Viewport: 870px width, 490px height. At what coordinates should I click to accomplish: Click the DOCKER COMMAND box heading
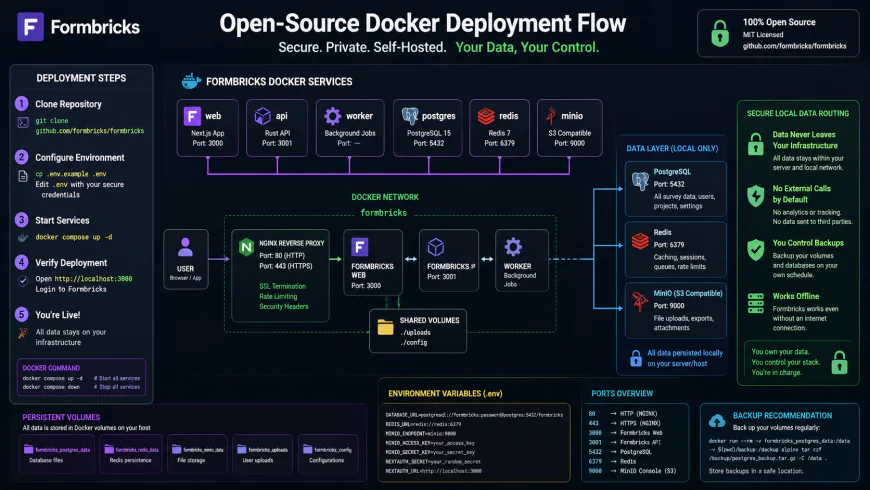51,368
